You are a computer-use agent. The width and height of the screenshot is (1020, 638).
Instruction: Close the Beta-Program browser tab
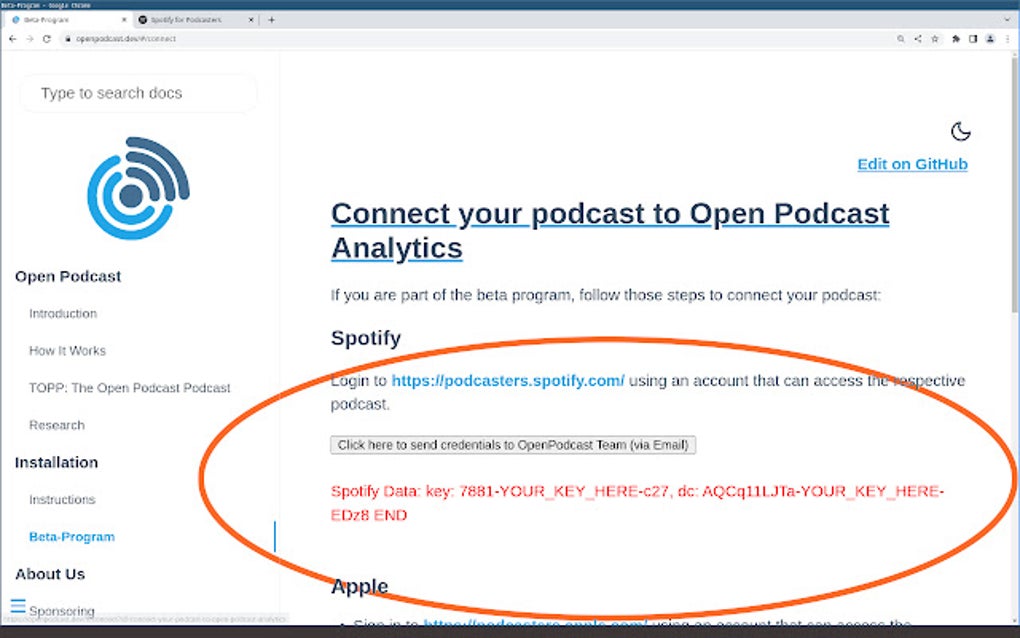[124, 20]
